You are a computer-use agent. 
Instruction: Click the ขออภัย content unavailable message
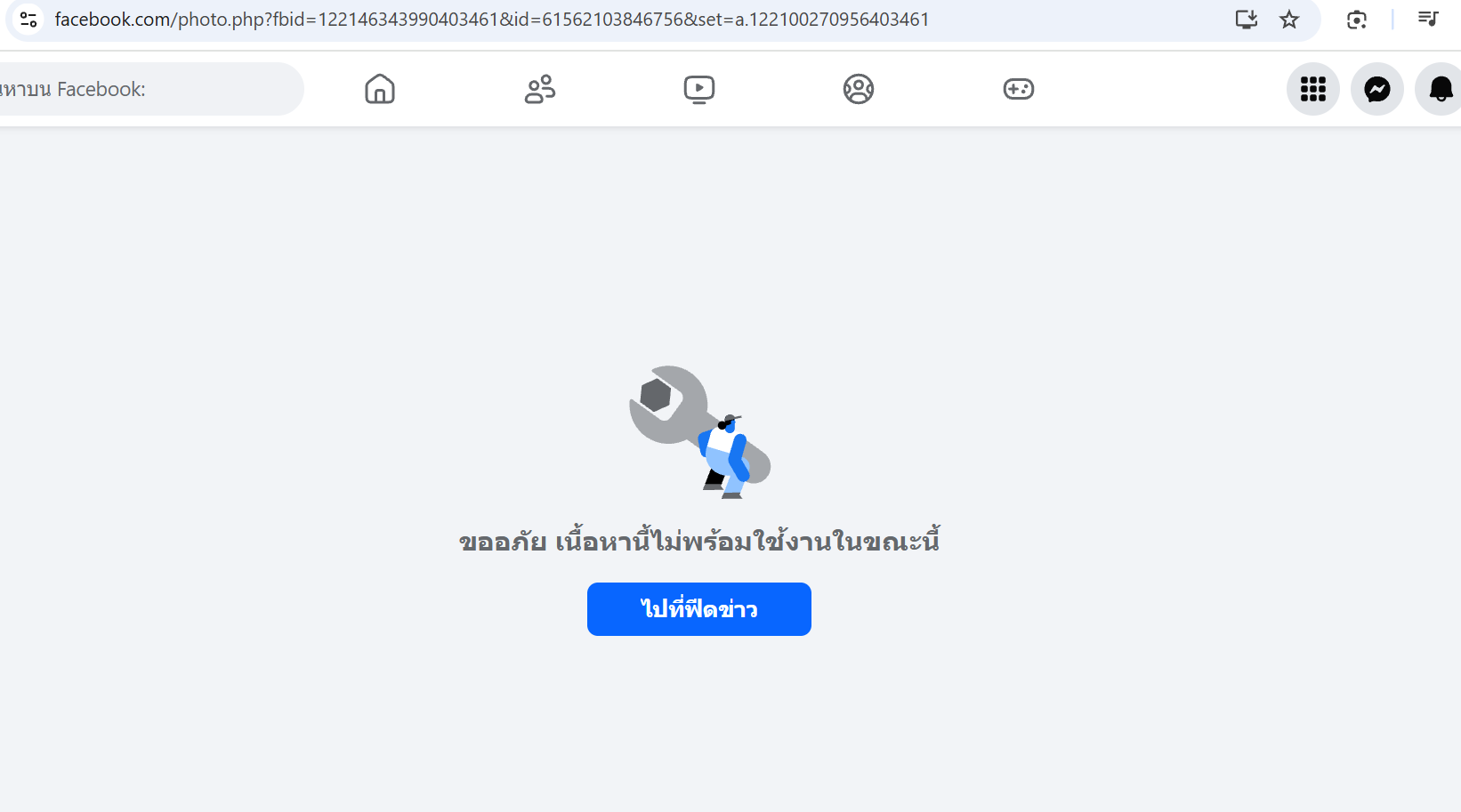pyautogui.click(x=699, y=540)
